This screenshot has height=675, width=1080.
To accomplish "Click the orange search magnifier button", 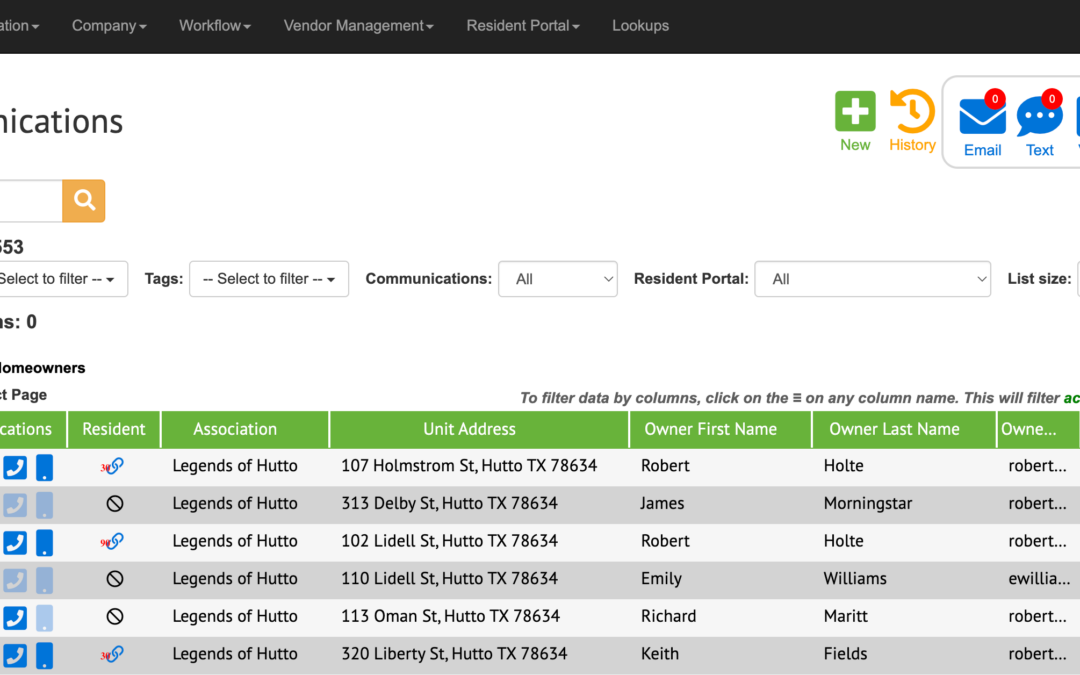I will point(84,201).
